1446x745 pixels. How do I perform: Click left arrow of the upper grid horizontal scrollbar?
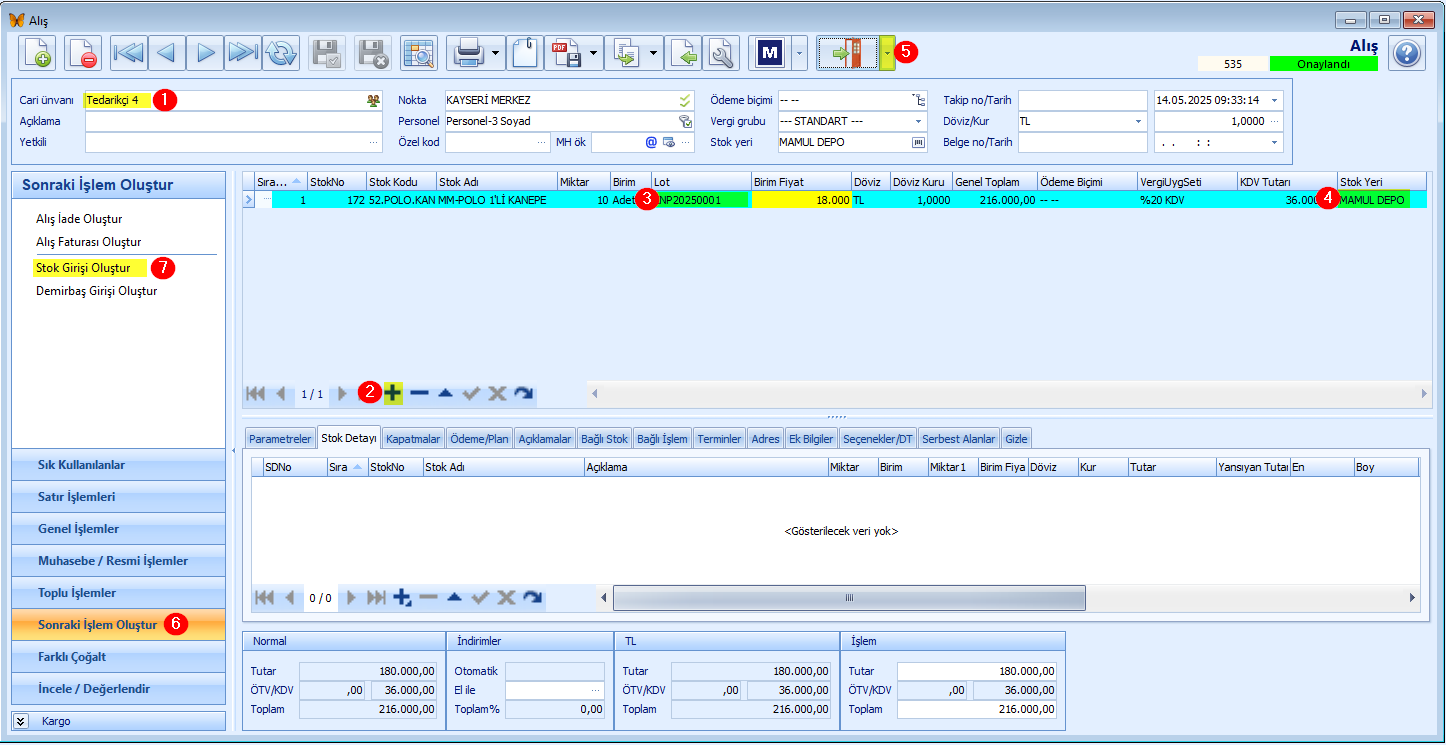[595, 393]
